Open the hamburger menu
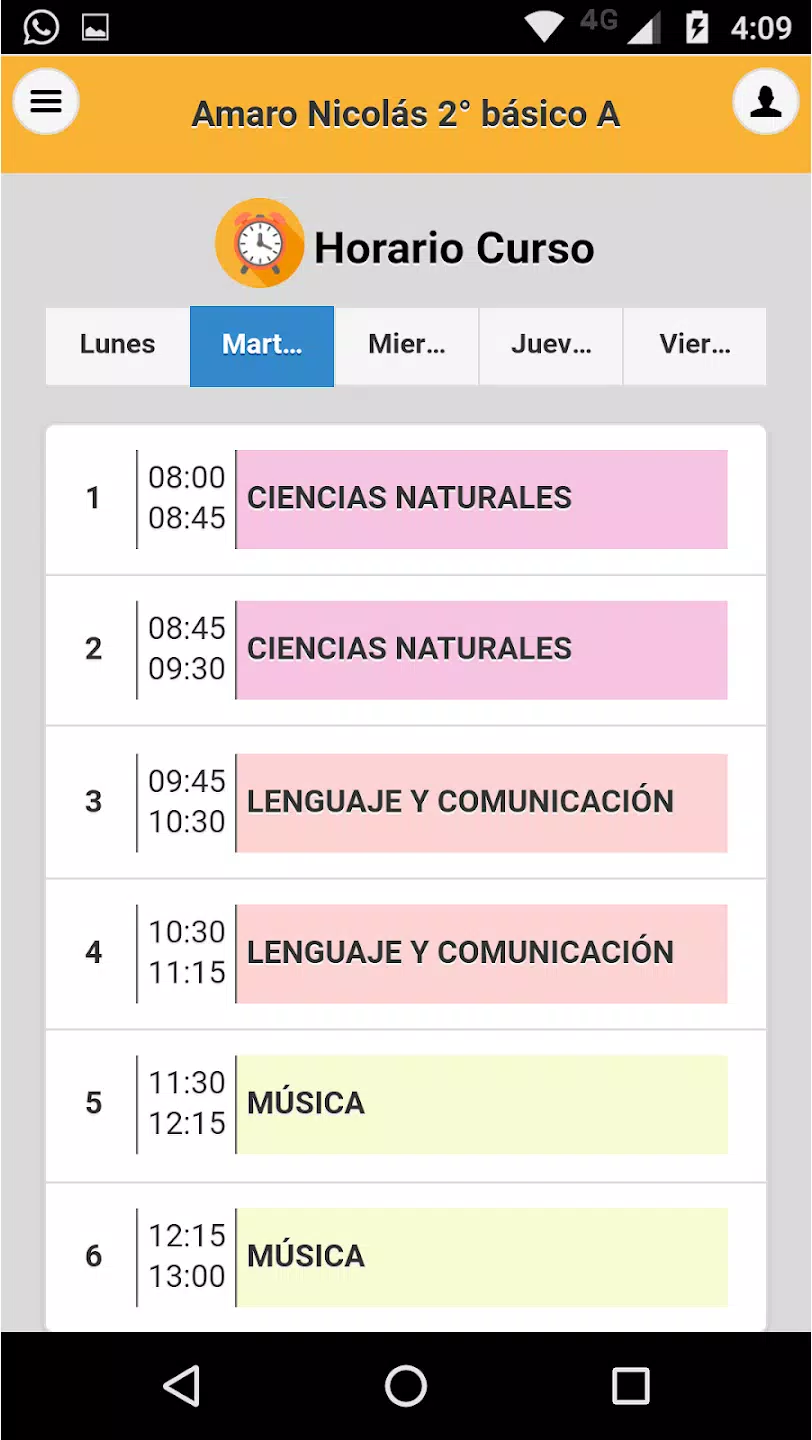Screen dimensions: 812x1440 (x=46, y=101)
